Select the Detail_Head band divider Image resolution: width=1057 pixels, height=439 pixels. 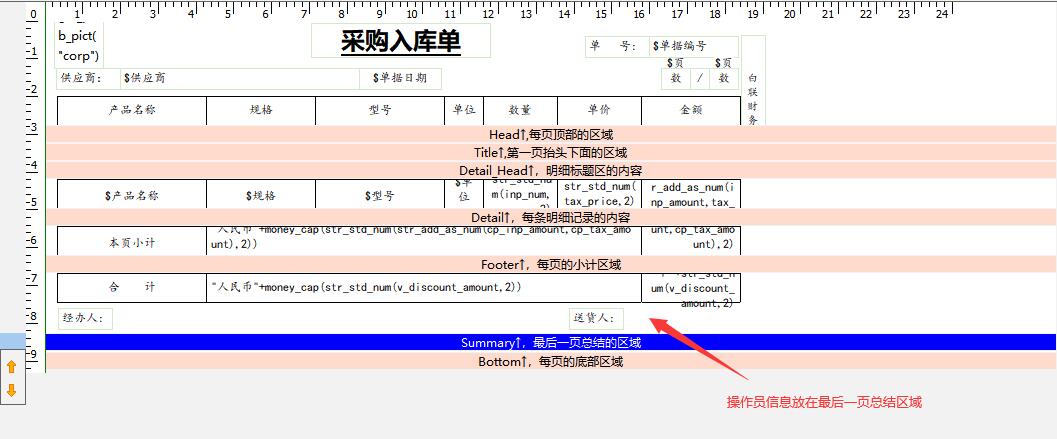550,171
